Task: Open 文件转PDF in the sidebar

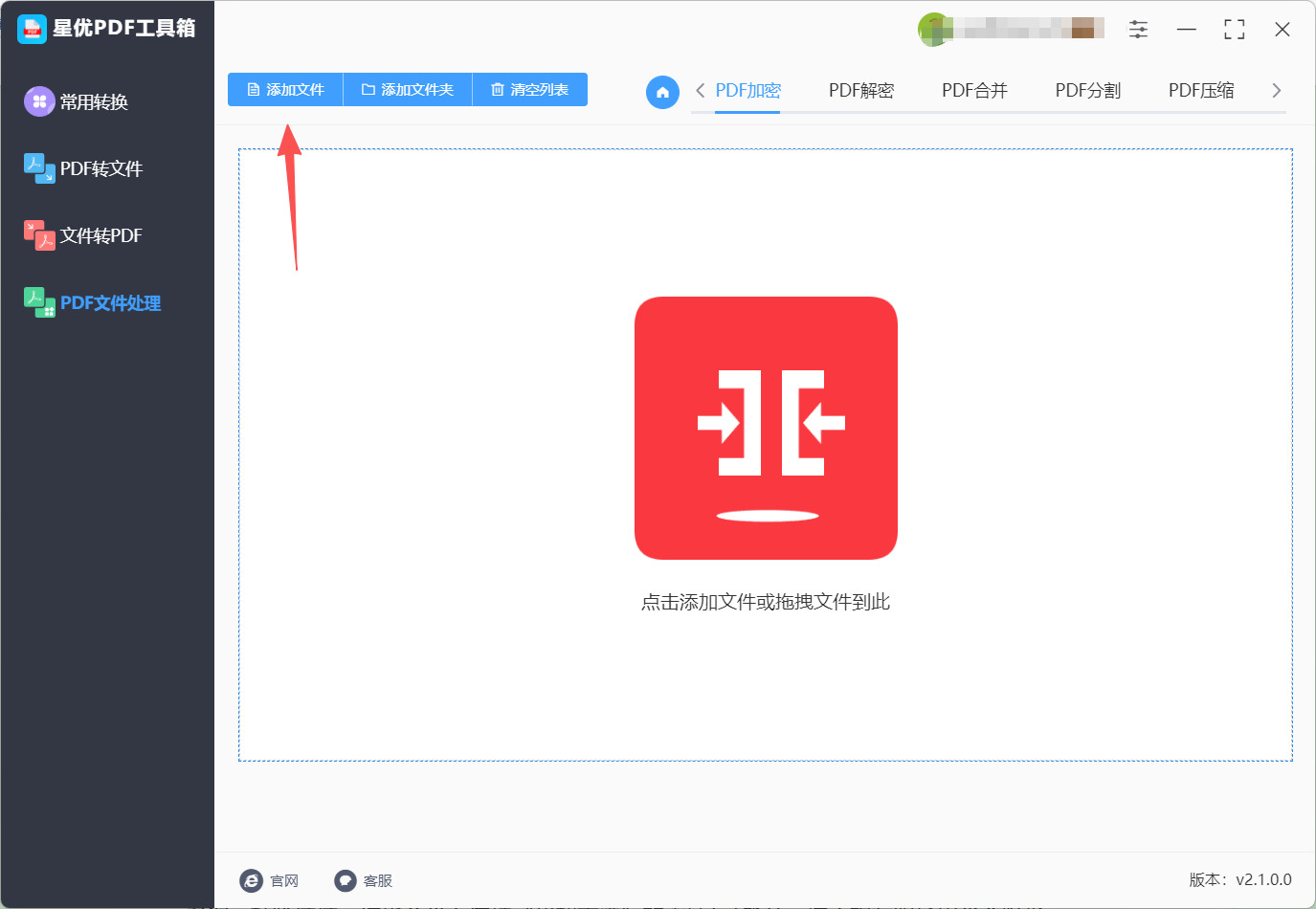Action: tap(83, 235)
